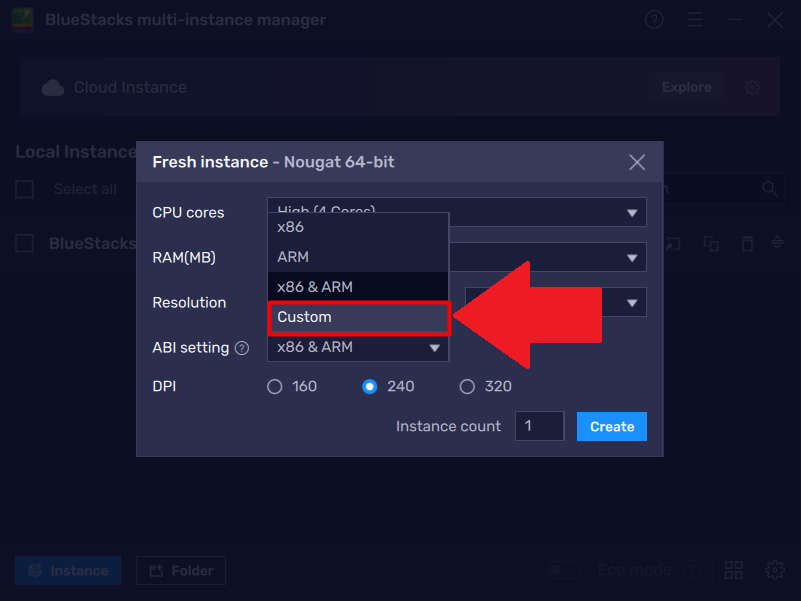Screen dimensions: 801x601
Task: Set DPI to 240
Action: (x=370, y=387)
